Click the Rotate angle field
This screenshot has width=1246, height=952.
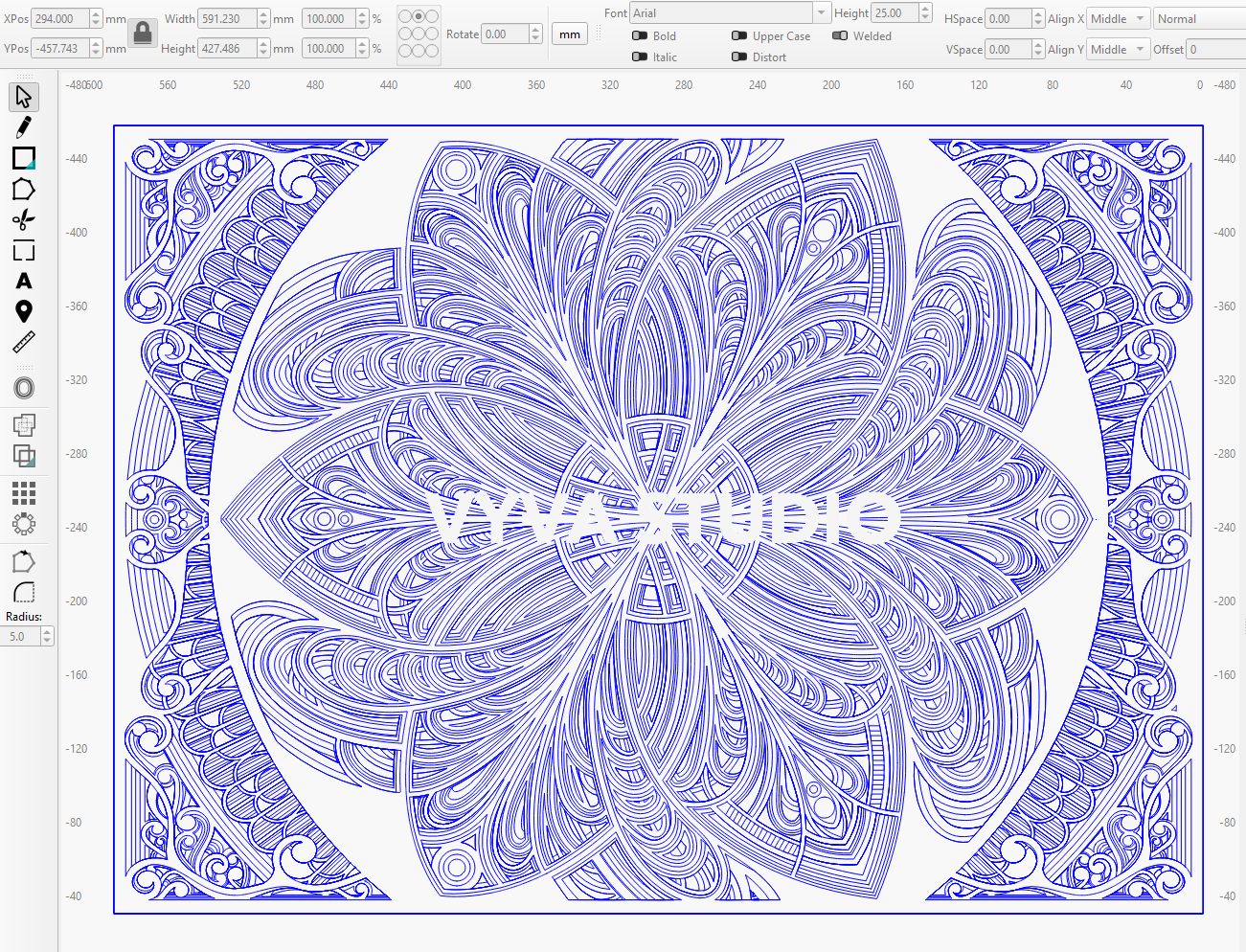pos(505,34)
